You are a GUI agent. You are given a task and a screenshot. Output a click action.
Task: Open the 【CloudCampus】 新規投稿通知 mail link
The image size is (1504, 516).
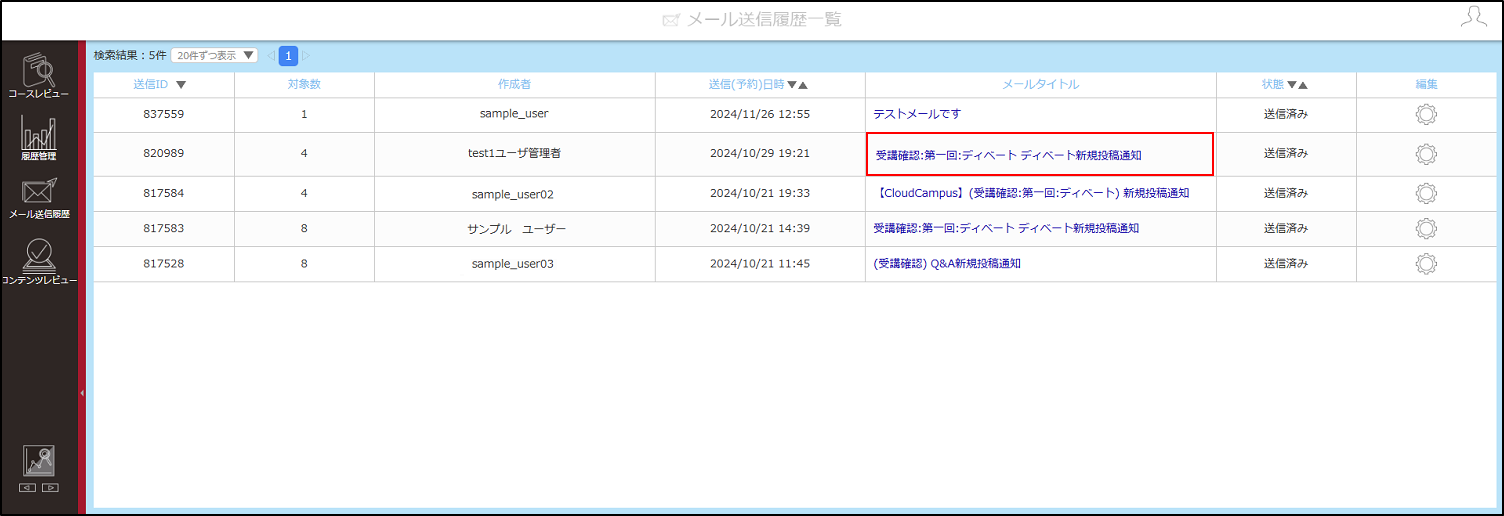pyautogui.click(x=1031, y=193)
